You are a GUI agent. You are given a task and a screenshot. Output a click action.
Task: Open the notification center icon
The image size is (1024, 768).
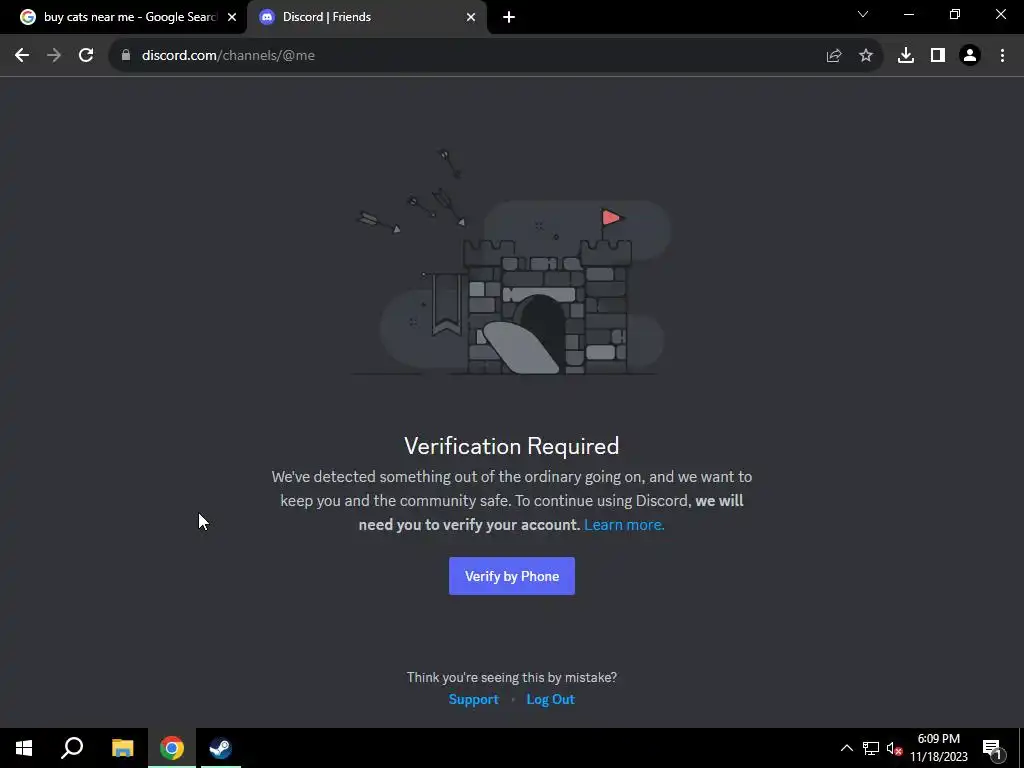tap(992, 748)
